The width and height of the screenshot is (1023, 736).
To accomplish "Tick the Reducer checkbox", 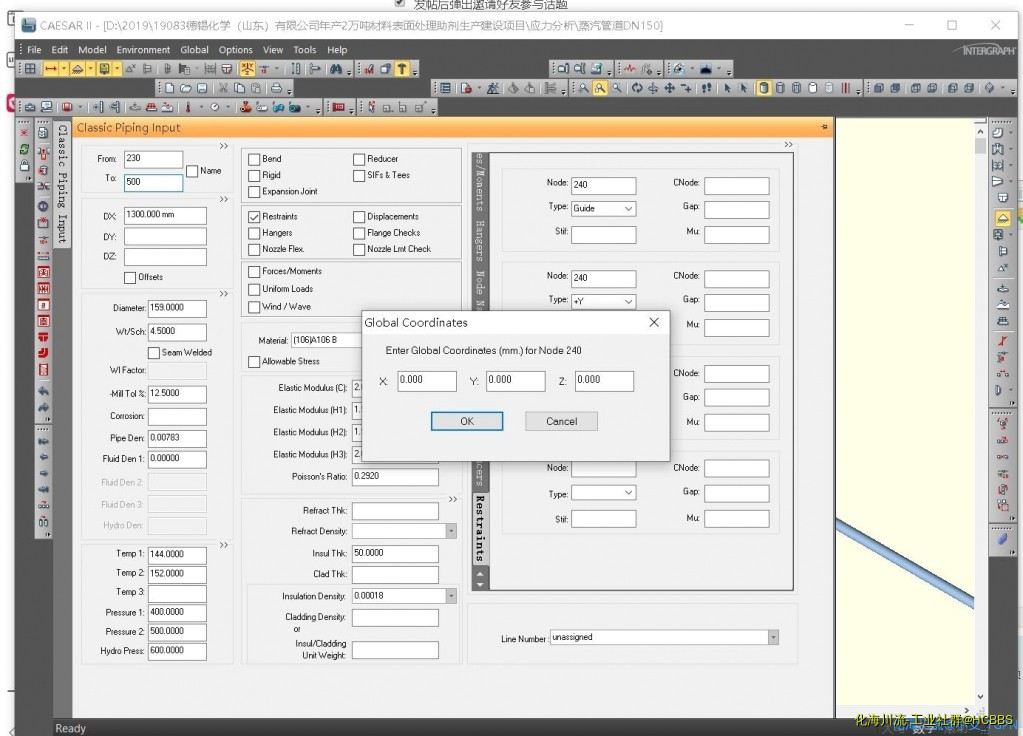I will point(359,159).
